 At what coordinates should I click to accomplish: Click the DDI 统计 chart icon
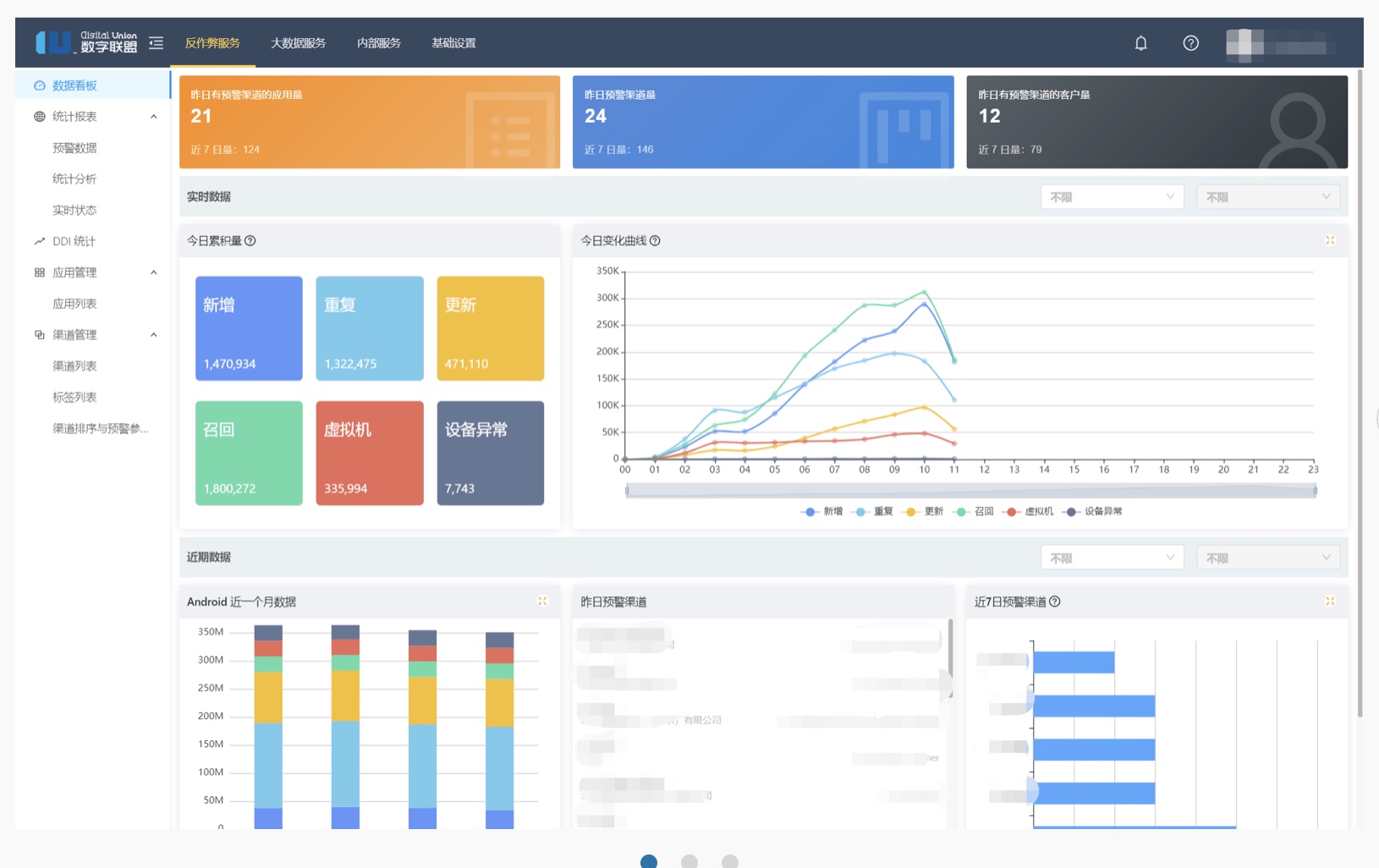pos(40,241)
